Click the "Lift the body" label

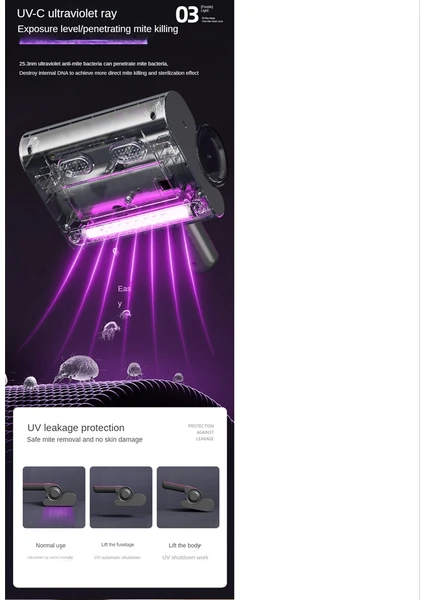[185, 545]
